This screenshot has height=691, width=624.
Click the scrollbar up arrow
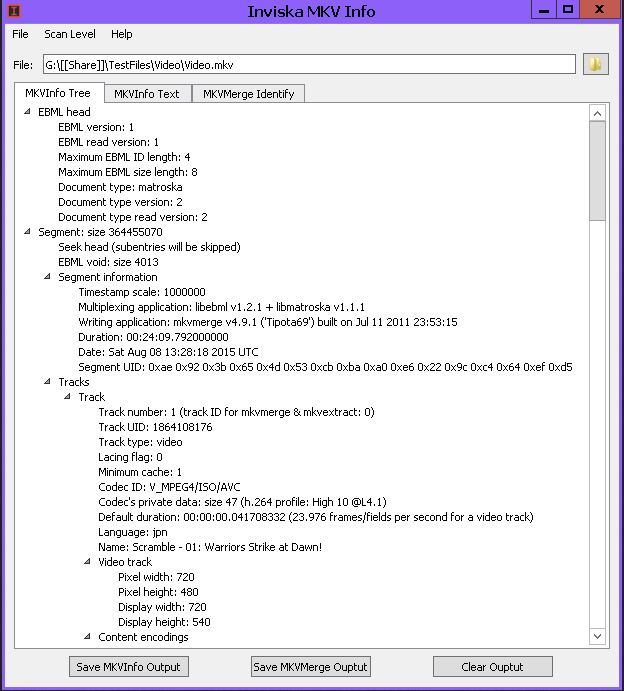click(598, 114)
